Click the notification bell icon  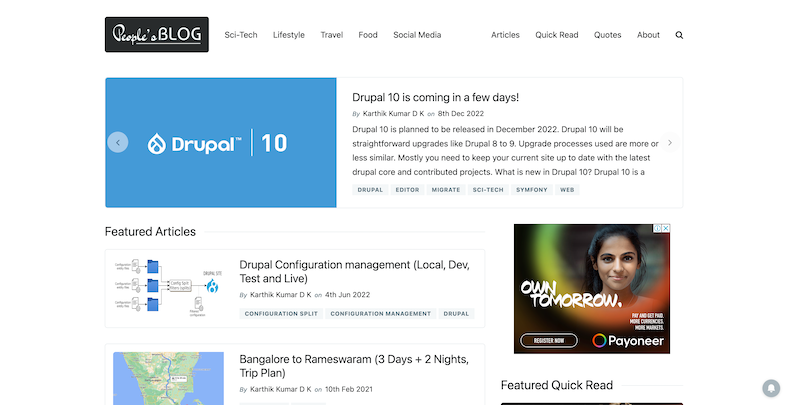pos(771,388)
